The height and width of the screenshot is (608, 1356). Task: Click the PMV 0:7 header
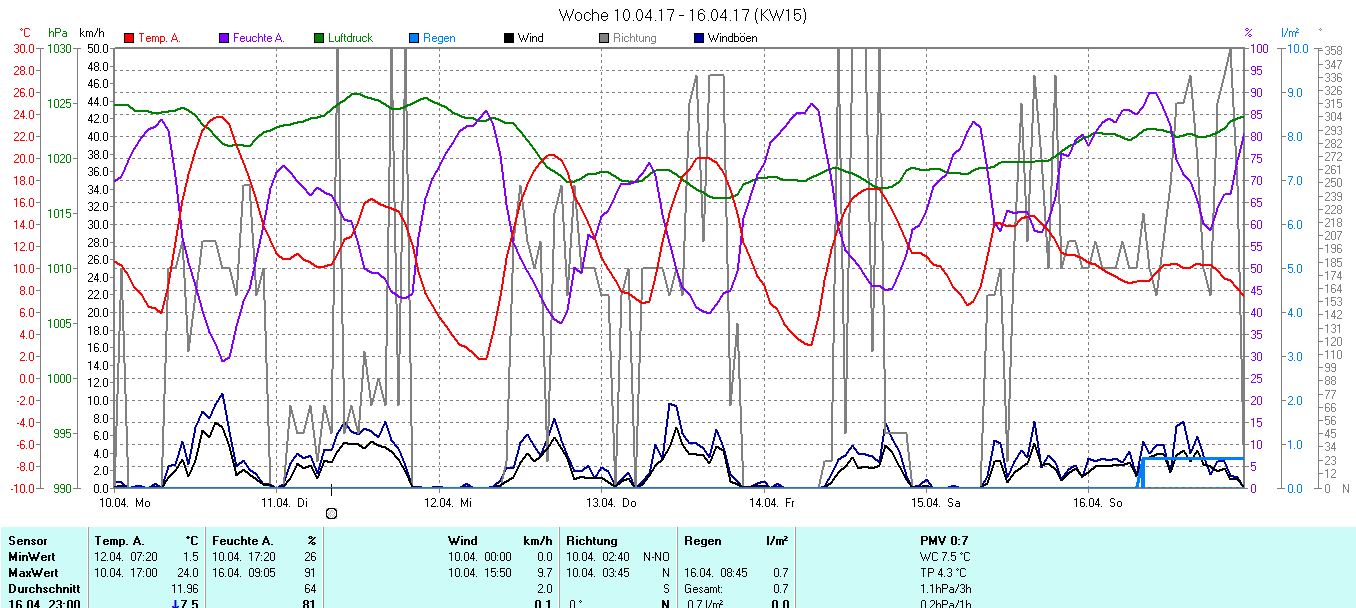click(943, 541)
